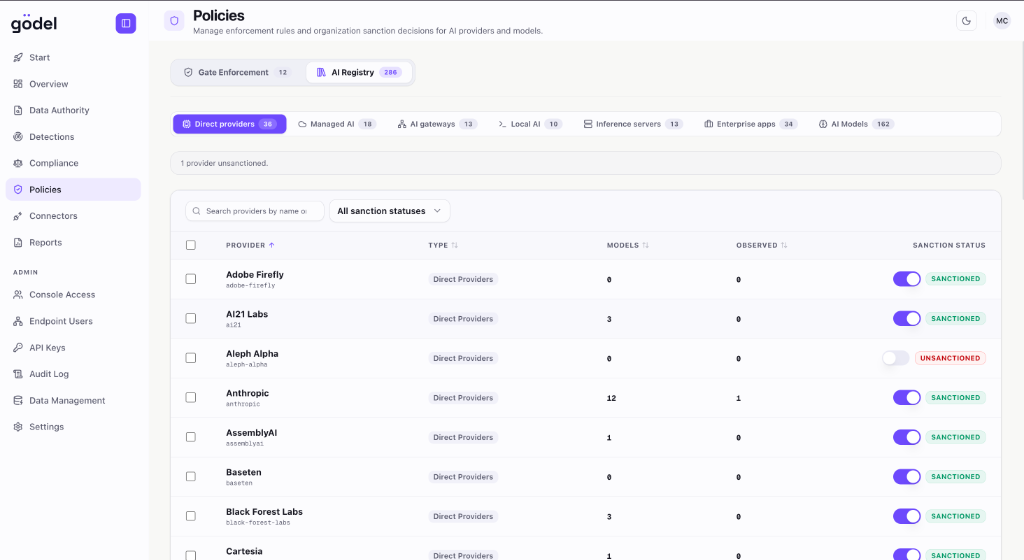This screenshot has width=1024, height=560.
Task: Open Policies in sidebar
Action: [x=73, y=189]
